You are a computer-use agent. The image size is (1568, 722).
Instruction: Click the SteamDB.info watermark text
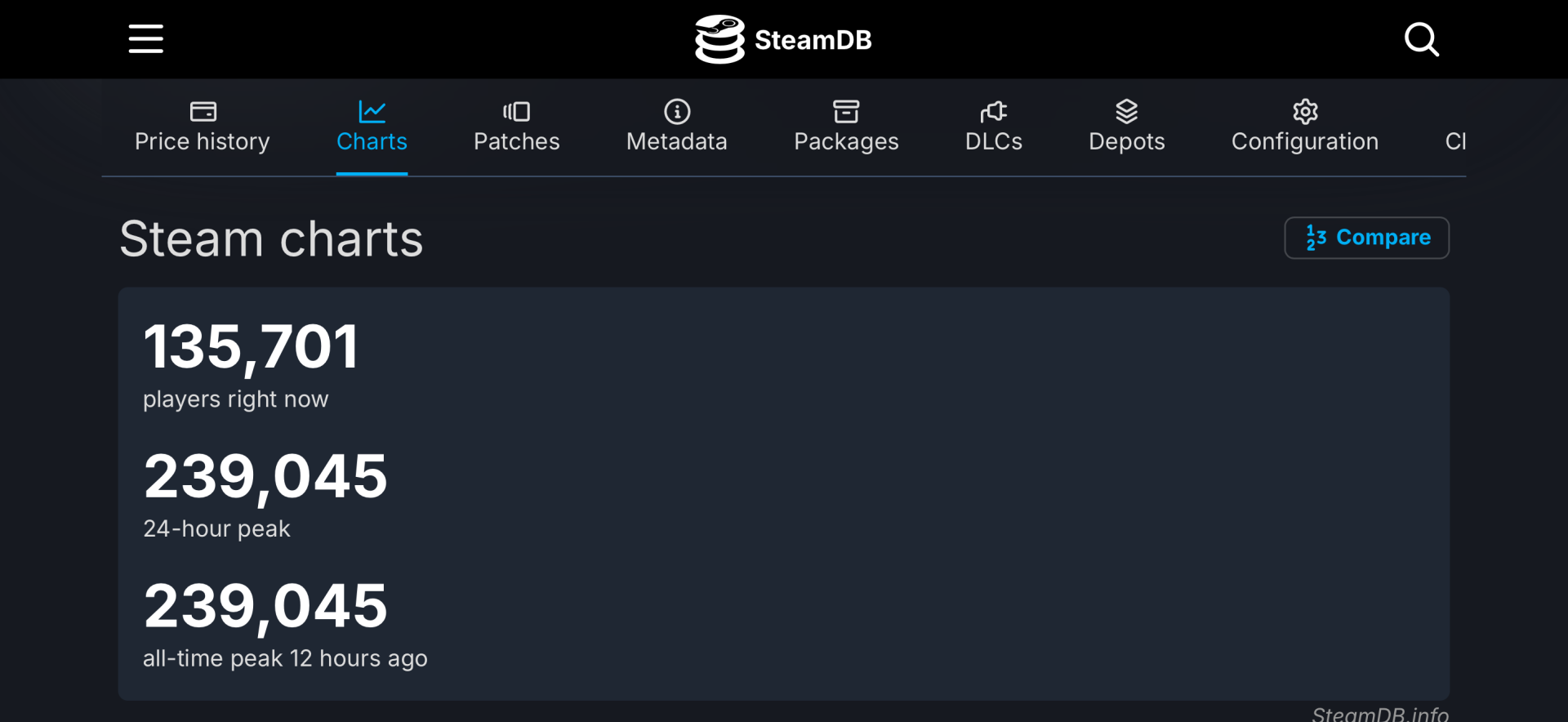click(x=1380, y=714)
